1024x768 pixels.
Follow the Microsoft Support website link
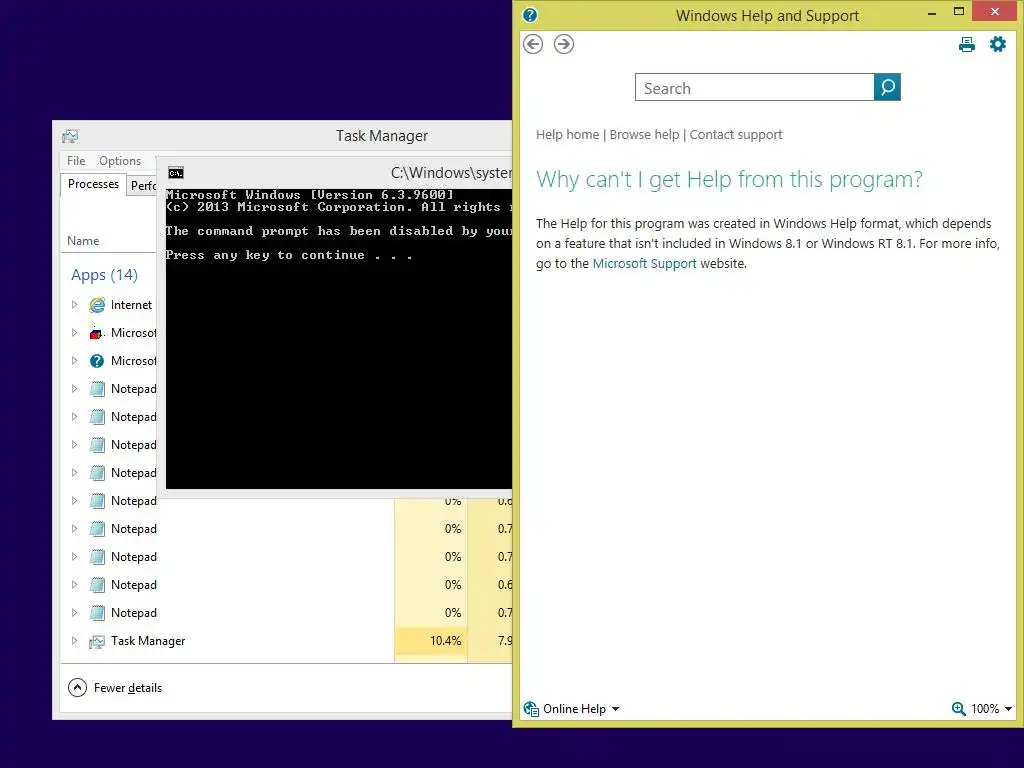point(645,264)
